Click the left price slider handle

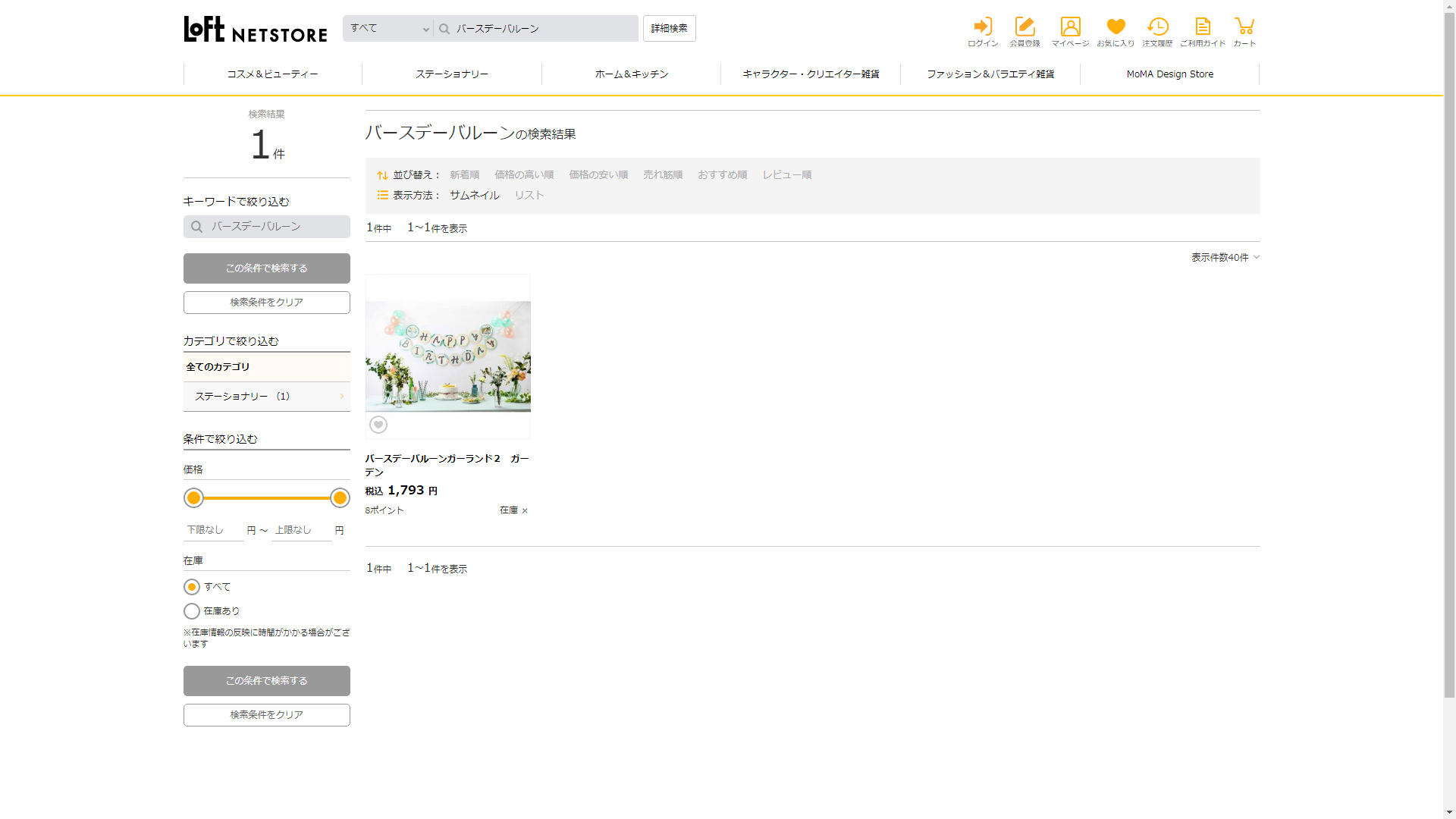point(194,498)
